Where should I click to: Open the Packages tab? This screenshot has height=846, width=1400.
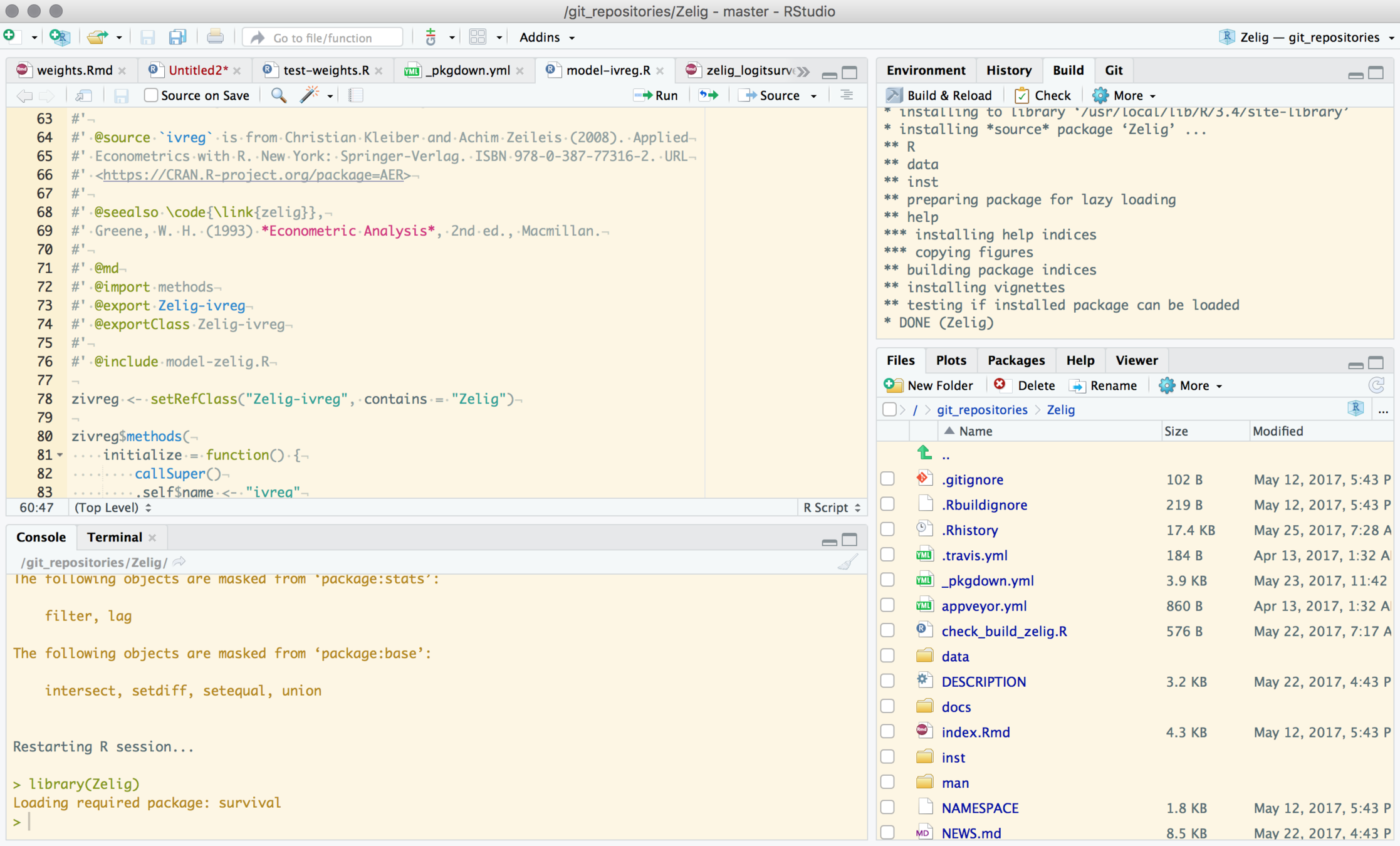click(x=1015, y=360)
